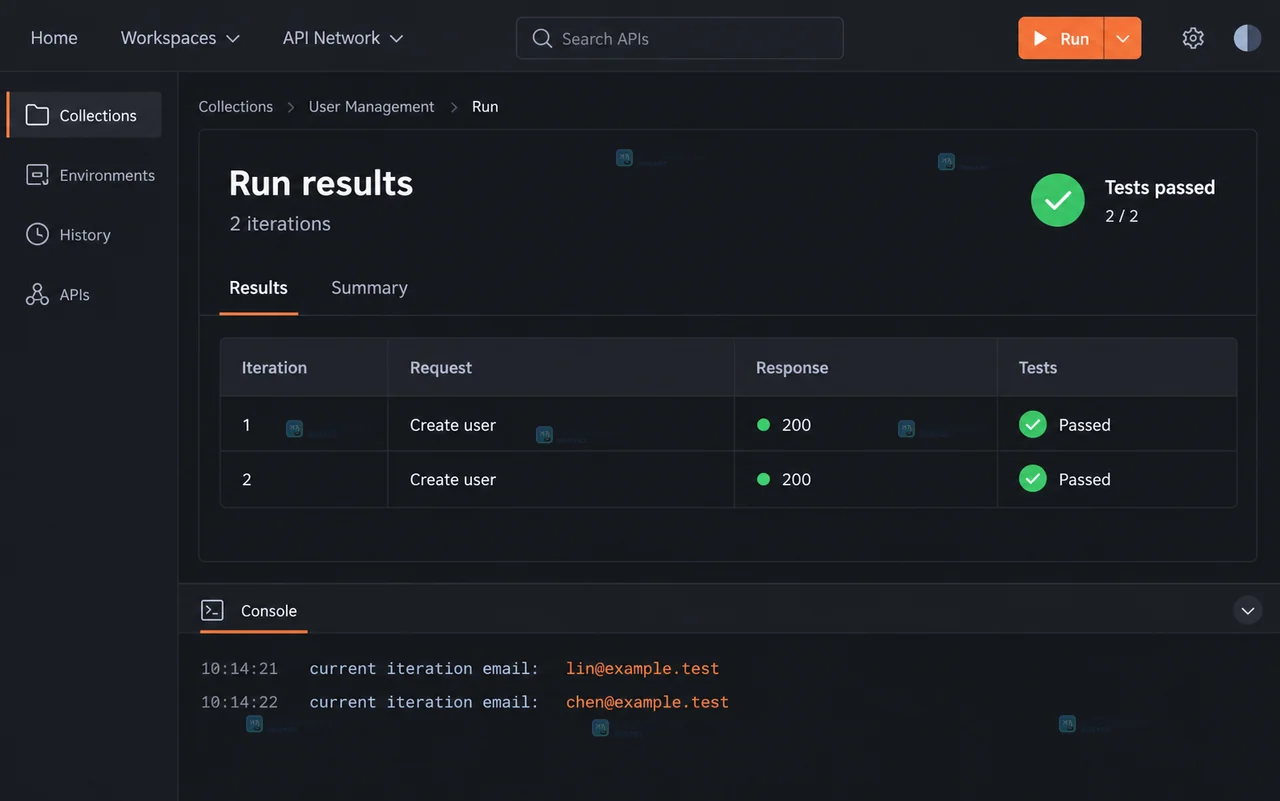Image resolution: width=1280 pixels, height=801 pixels.
Task: Switch to the Summary tab
Action: pyautogui.click(x=369, y=288)
